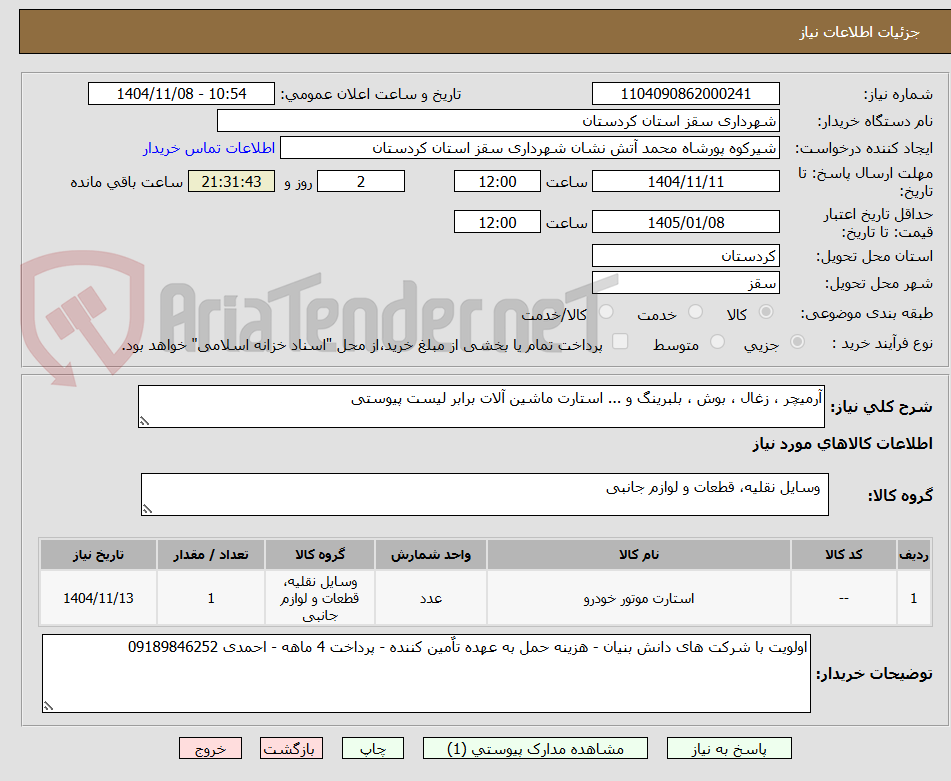Click the خروج exit button

coord(210,748)
